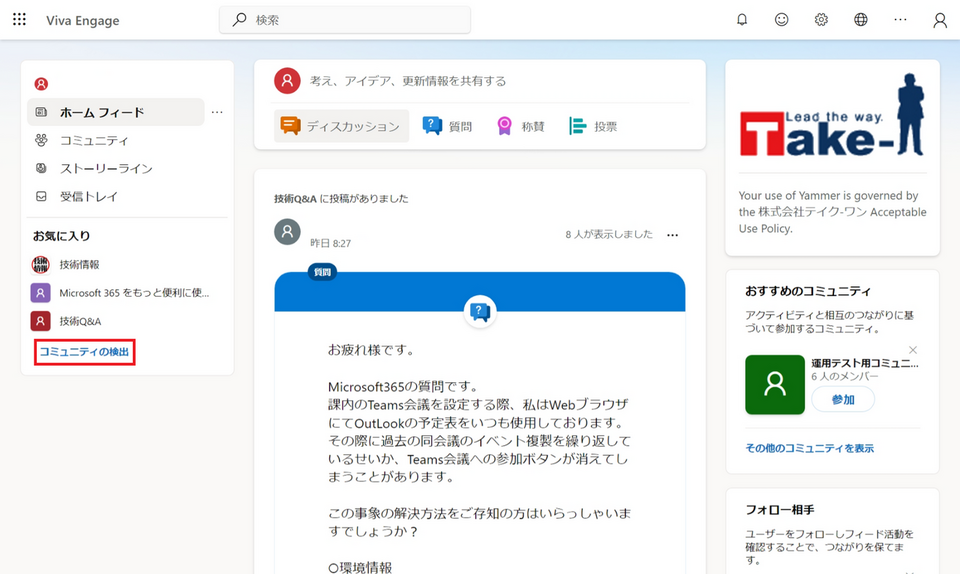The width and height of the screenshot is (960, 574).
Task: Select the 投票 post type tab
Action: point(593,126)
